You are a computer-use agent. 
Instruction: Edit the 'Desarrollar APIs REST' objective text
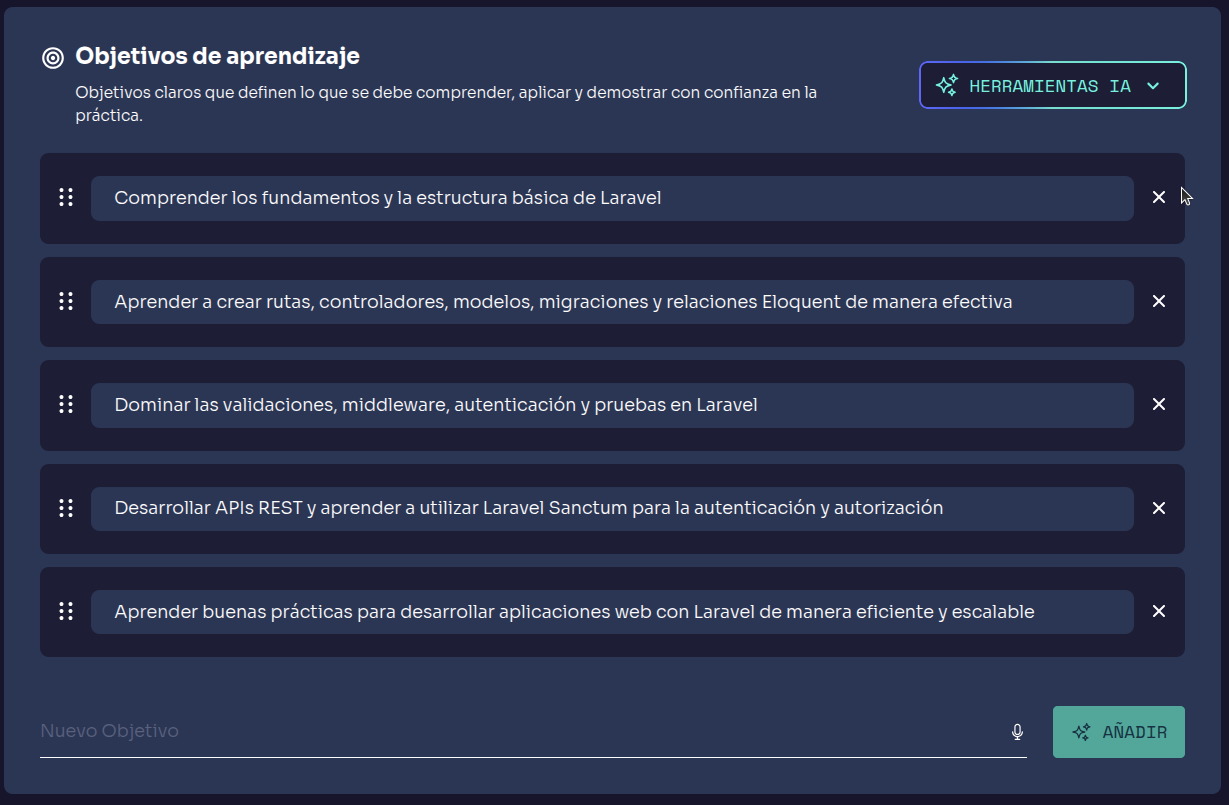(612, 508)
